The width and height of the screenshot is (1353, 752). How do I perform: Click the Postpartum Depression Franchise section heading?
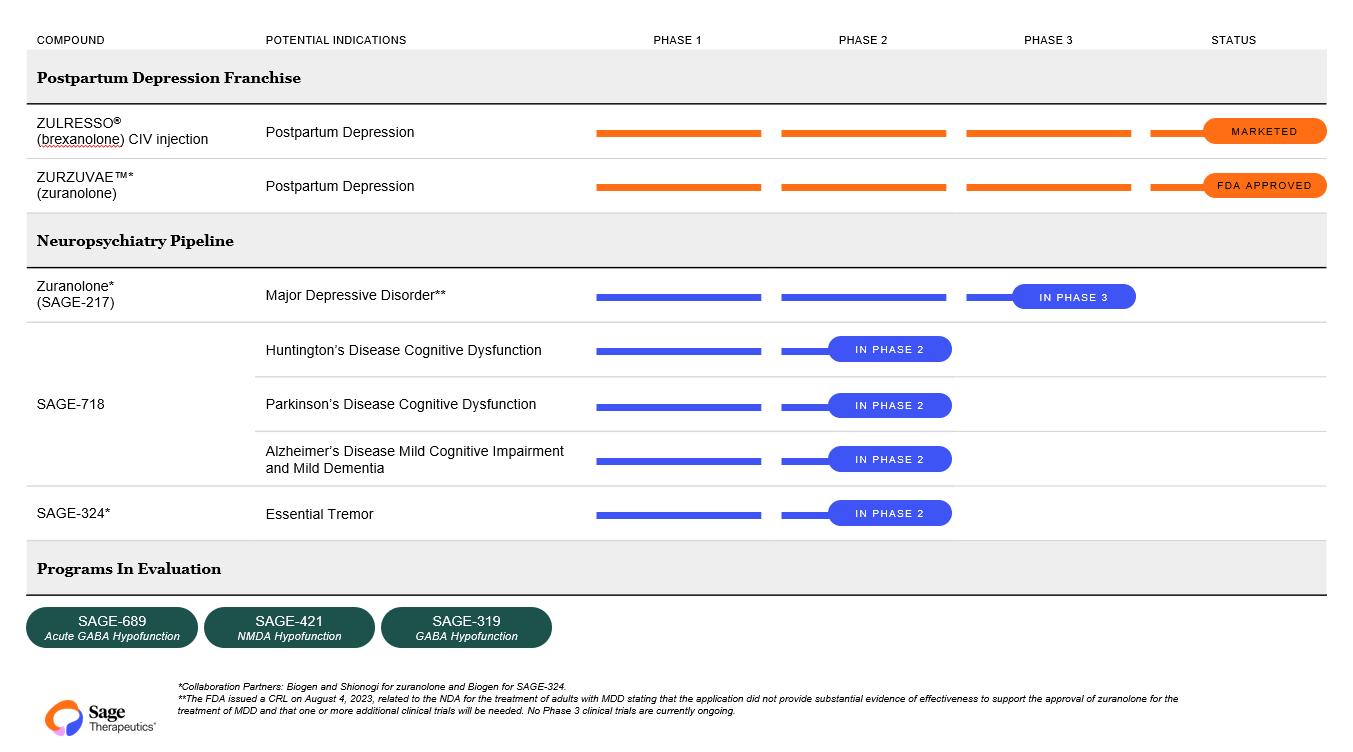pyautogui.click(x=168, y=78)
